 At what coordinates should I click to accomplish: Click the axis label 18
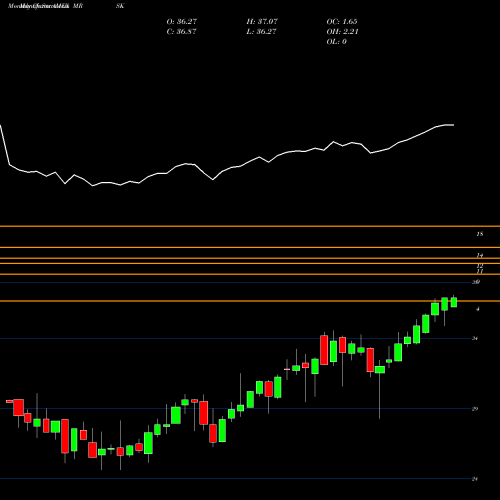pyautogui.click(x=480, y=234)
